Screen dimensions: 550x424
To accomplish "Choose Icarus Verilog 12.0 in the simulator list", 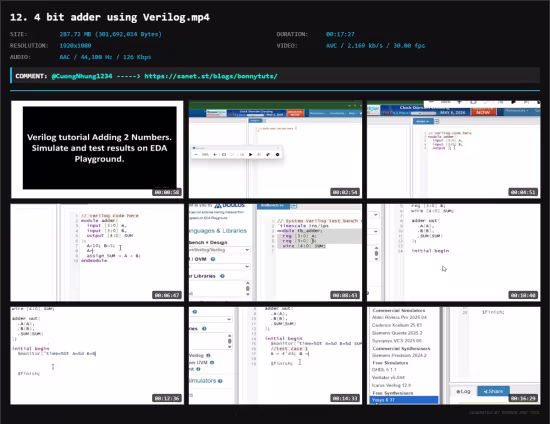I will click(x=391, y=385).
